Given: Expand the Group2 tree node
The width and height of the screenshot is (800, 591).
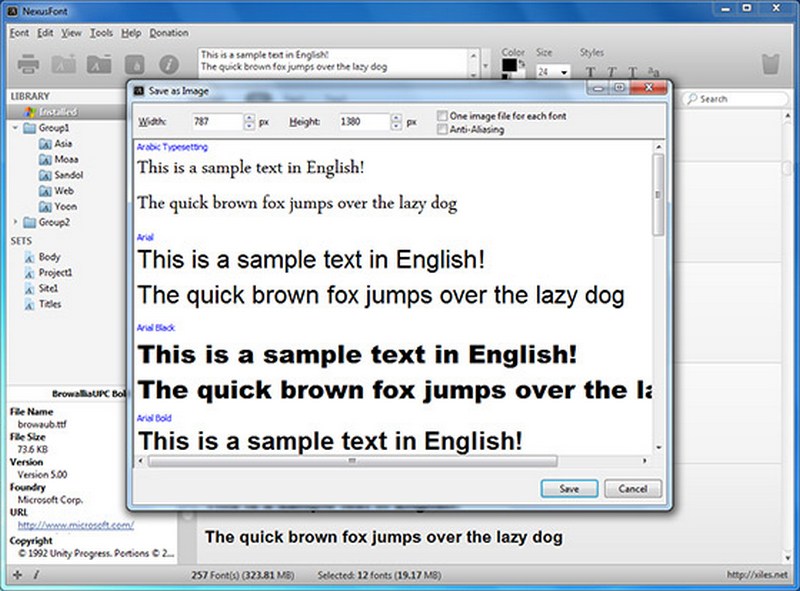Looking at the screenshot, I should click(x=15, y=222).
